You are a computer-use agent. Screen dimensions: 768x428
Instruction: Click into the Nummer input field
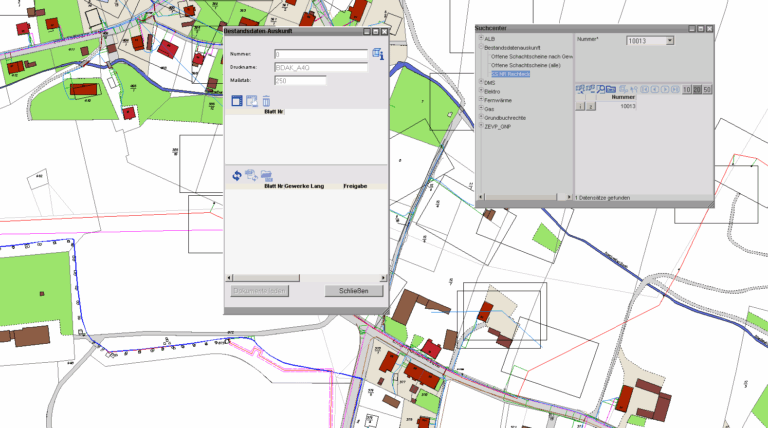(x=321, y=54)
